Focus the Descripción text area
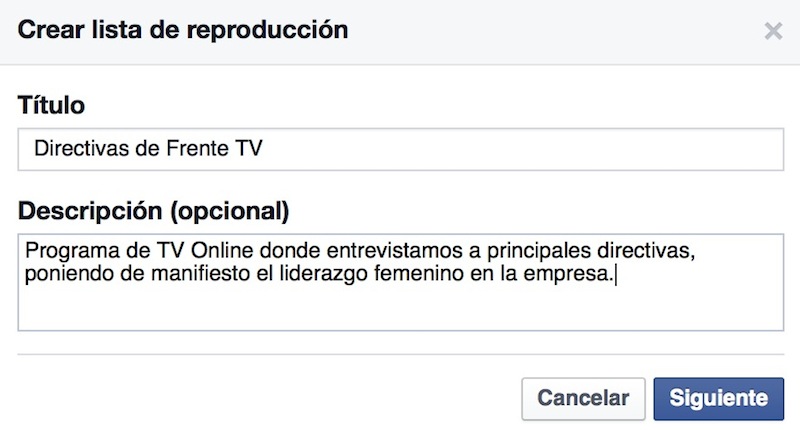 pos(400,282)
